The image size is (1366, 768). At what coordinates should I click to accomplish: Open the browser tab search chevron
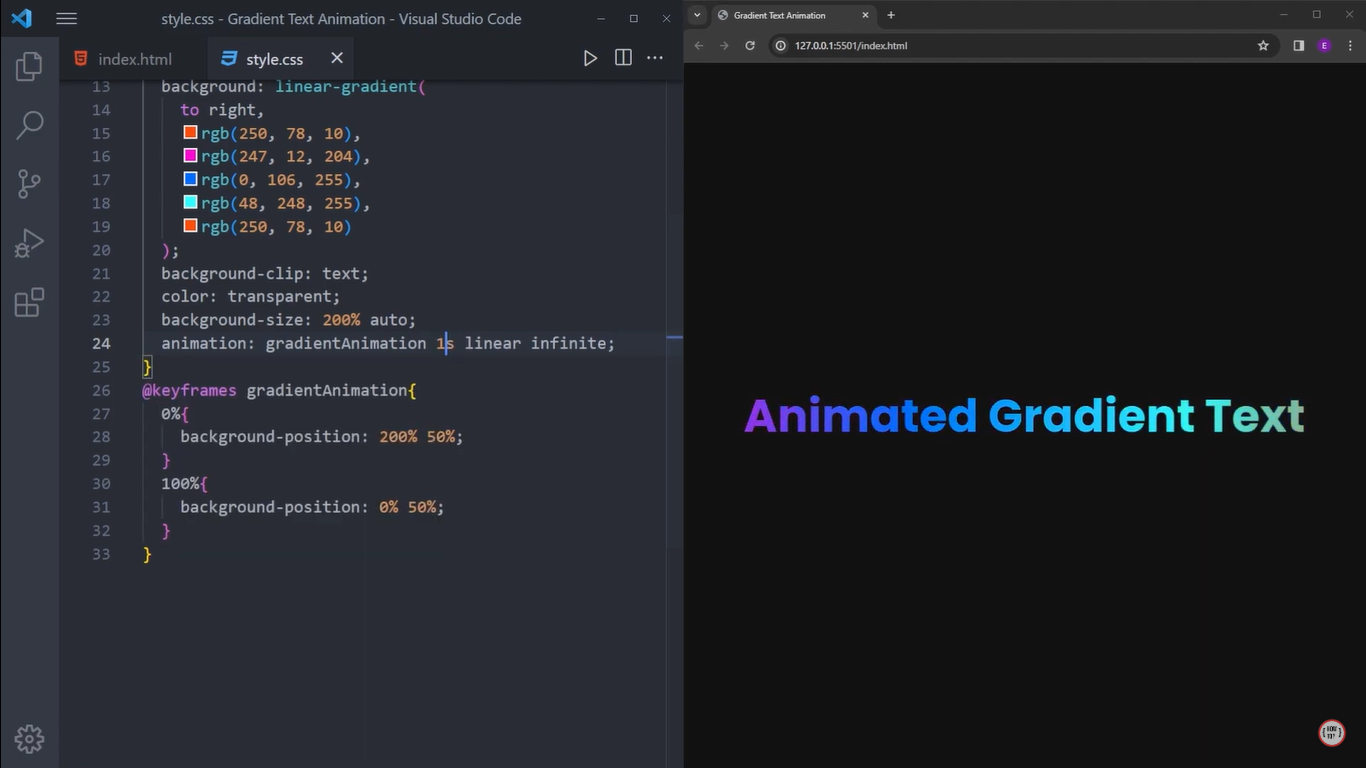click(x=698, y=15)
